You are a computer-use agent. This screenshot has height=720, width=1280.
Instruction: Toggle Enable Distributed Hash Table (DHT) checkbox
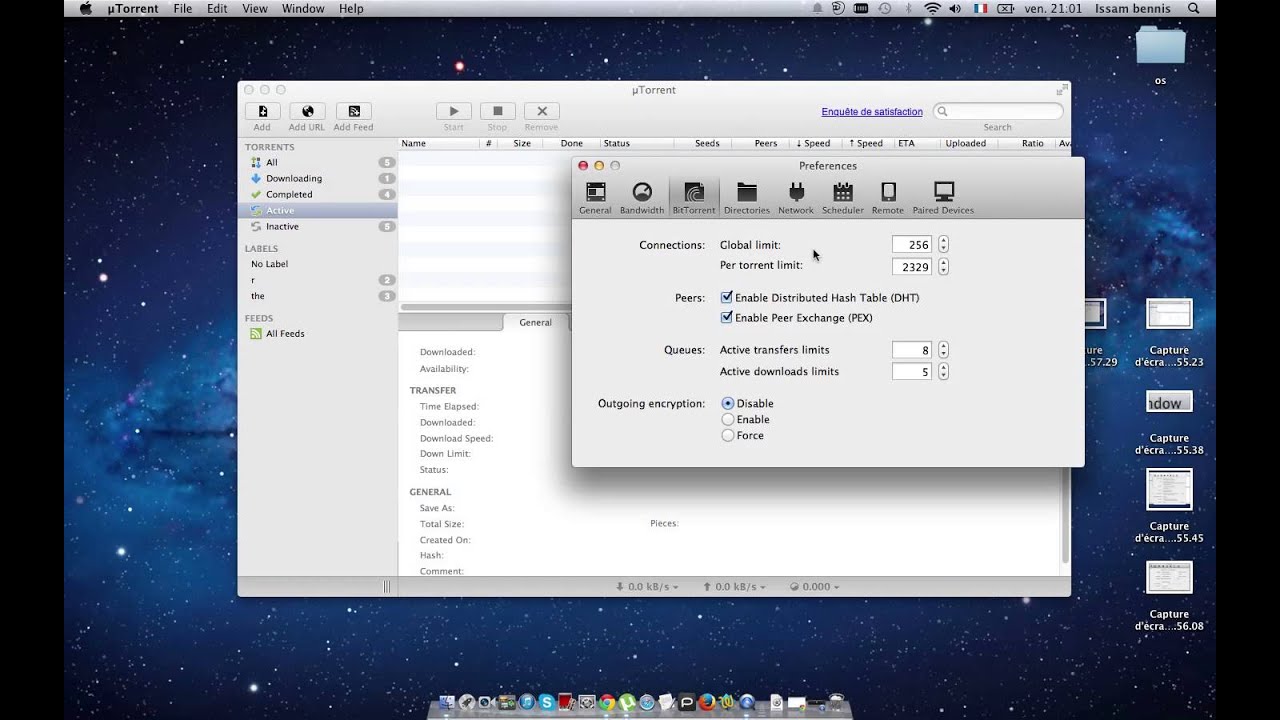727,298
